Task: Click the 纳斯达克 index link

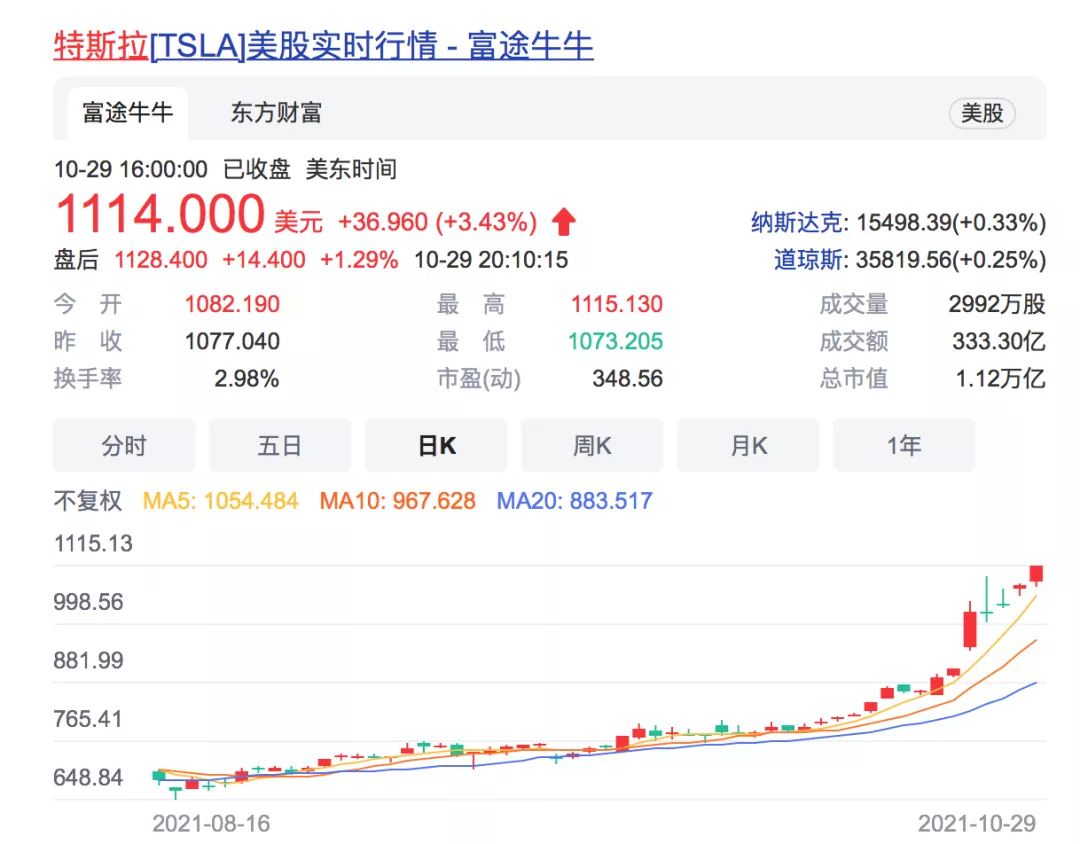Action: pyautogui.click(x=797, y=223)
